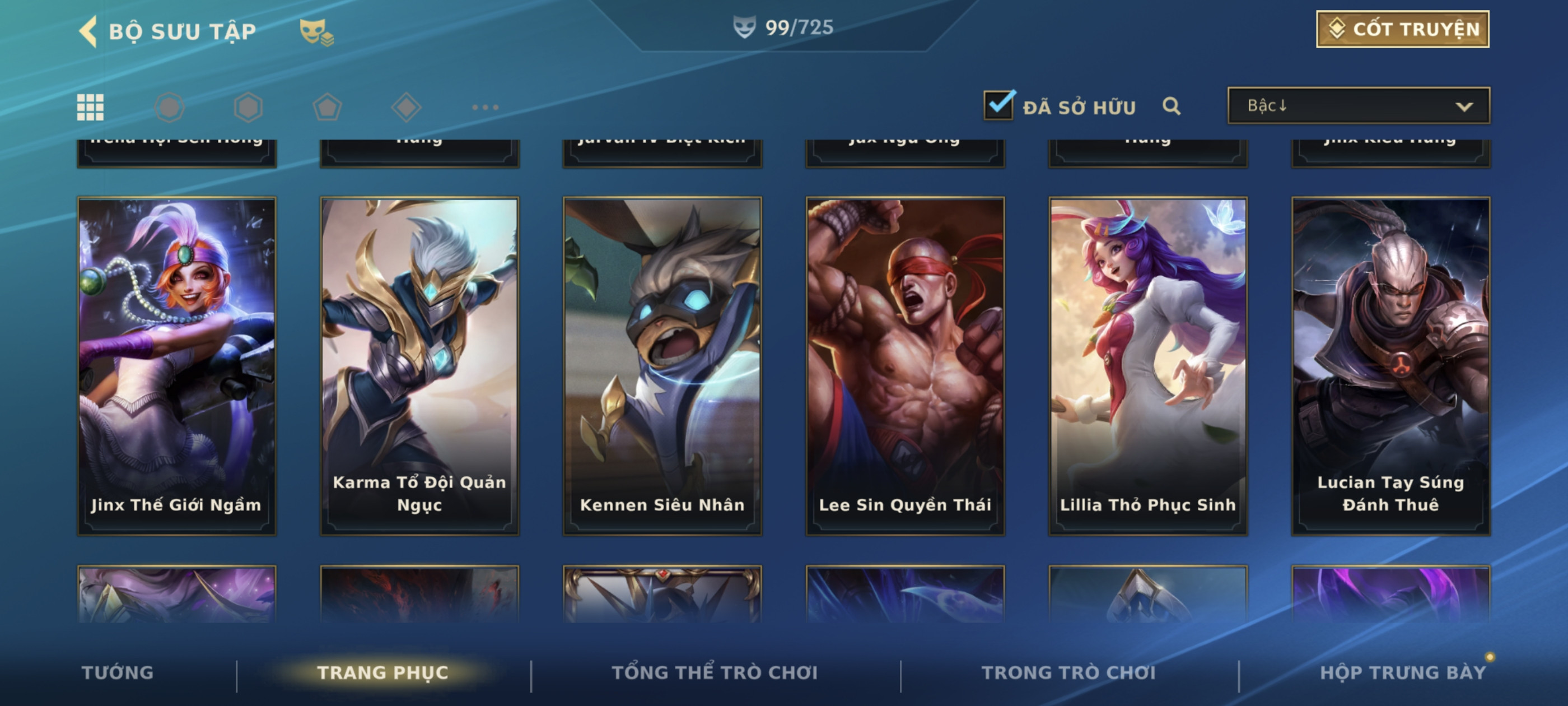
Task: Choose the pentagon rarity tier filter icon
Action: coord(328,107)
